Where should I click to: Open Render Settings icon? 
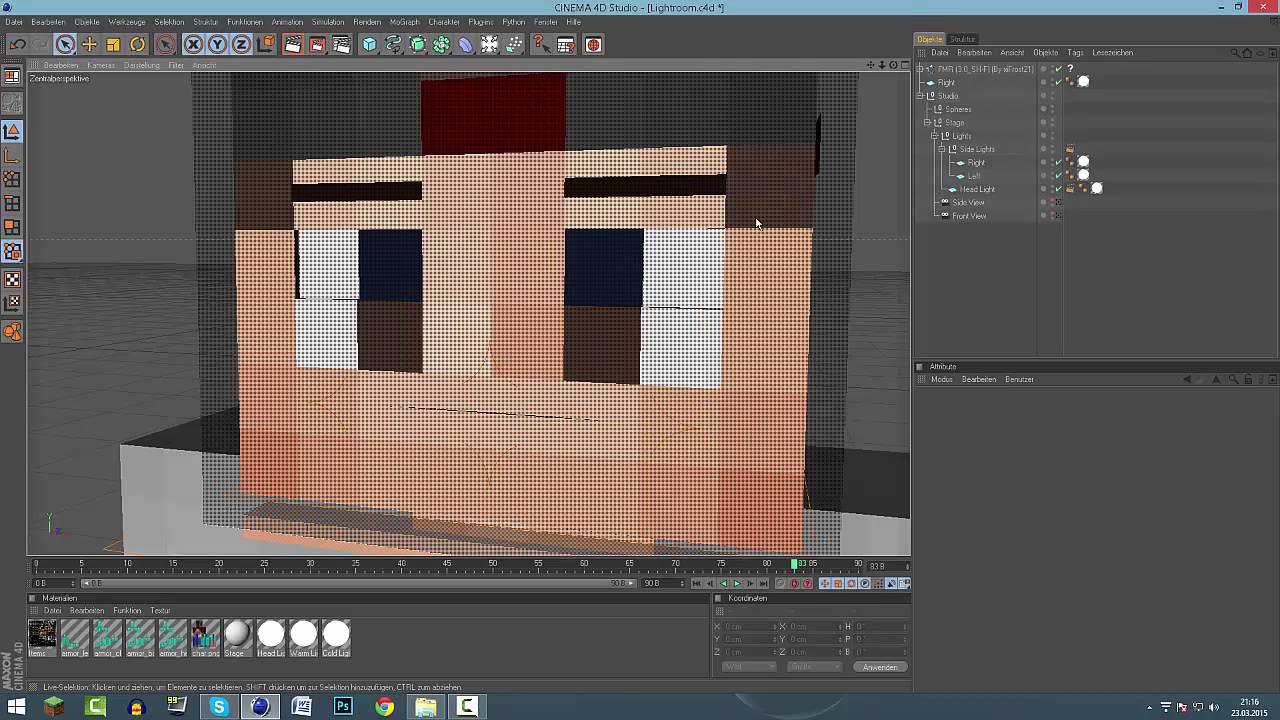pos(341,45)
